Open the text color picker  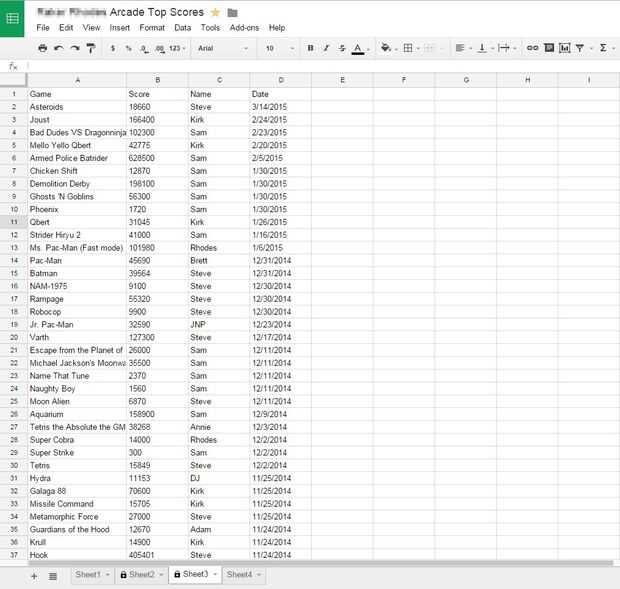coord(359,49)
